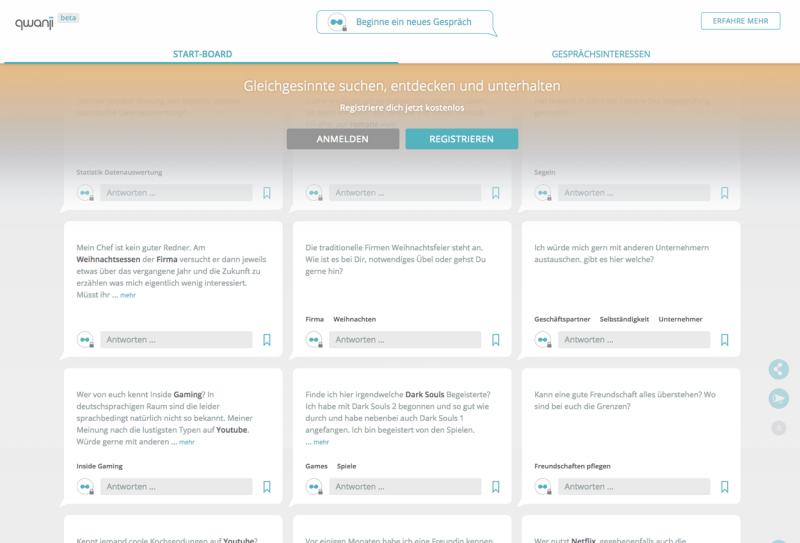Select the Start-Board tab
This screenshot has height=543, width=800.
(200, 54)
